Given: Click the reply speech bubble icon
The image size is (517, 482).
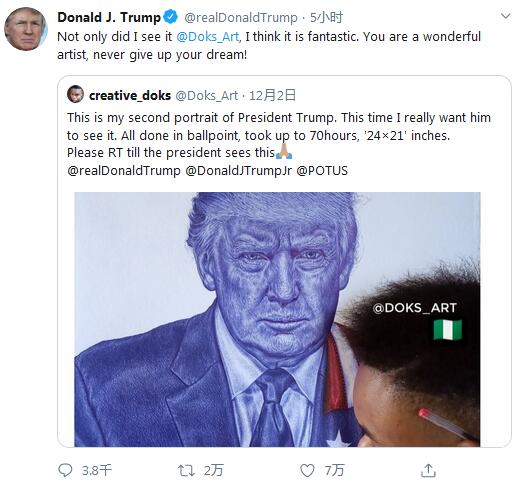Looking at the screenshot, I should tap(65, 470).
